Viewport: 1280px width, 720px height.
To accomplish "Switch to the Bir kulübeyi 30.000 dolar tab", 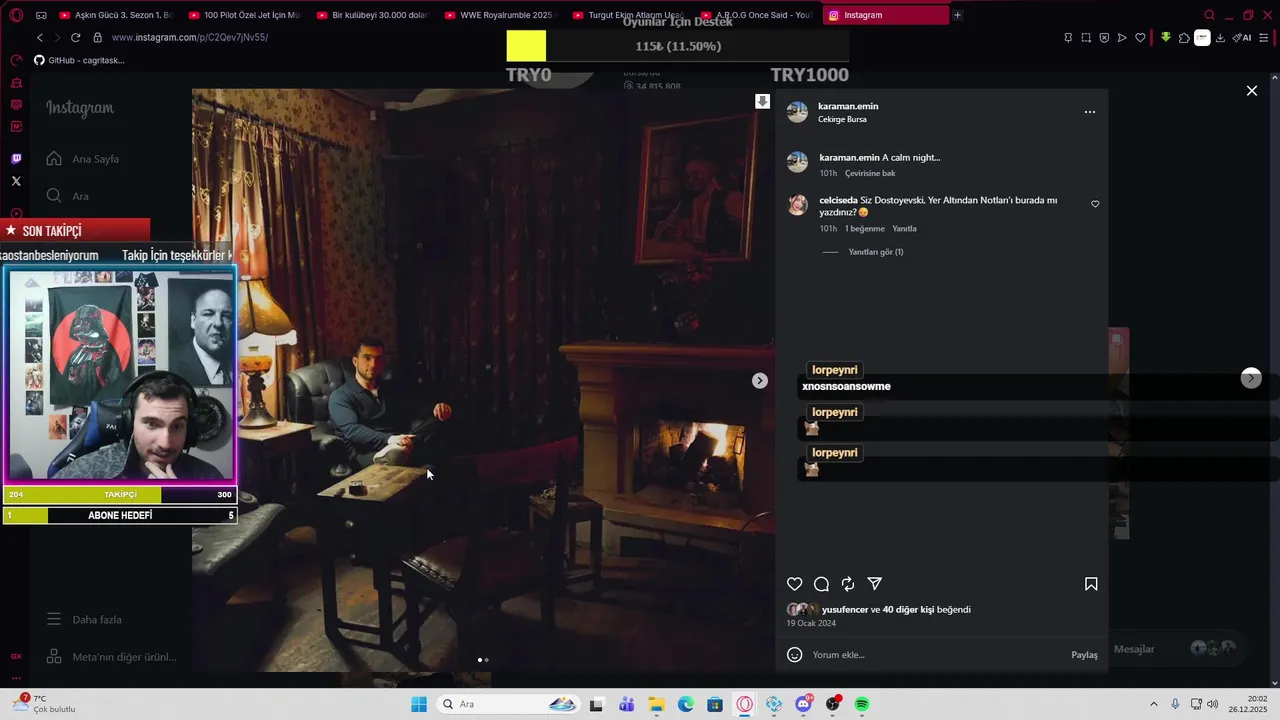I will (372, 15).
